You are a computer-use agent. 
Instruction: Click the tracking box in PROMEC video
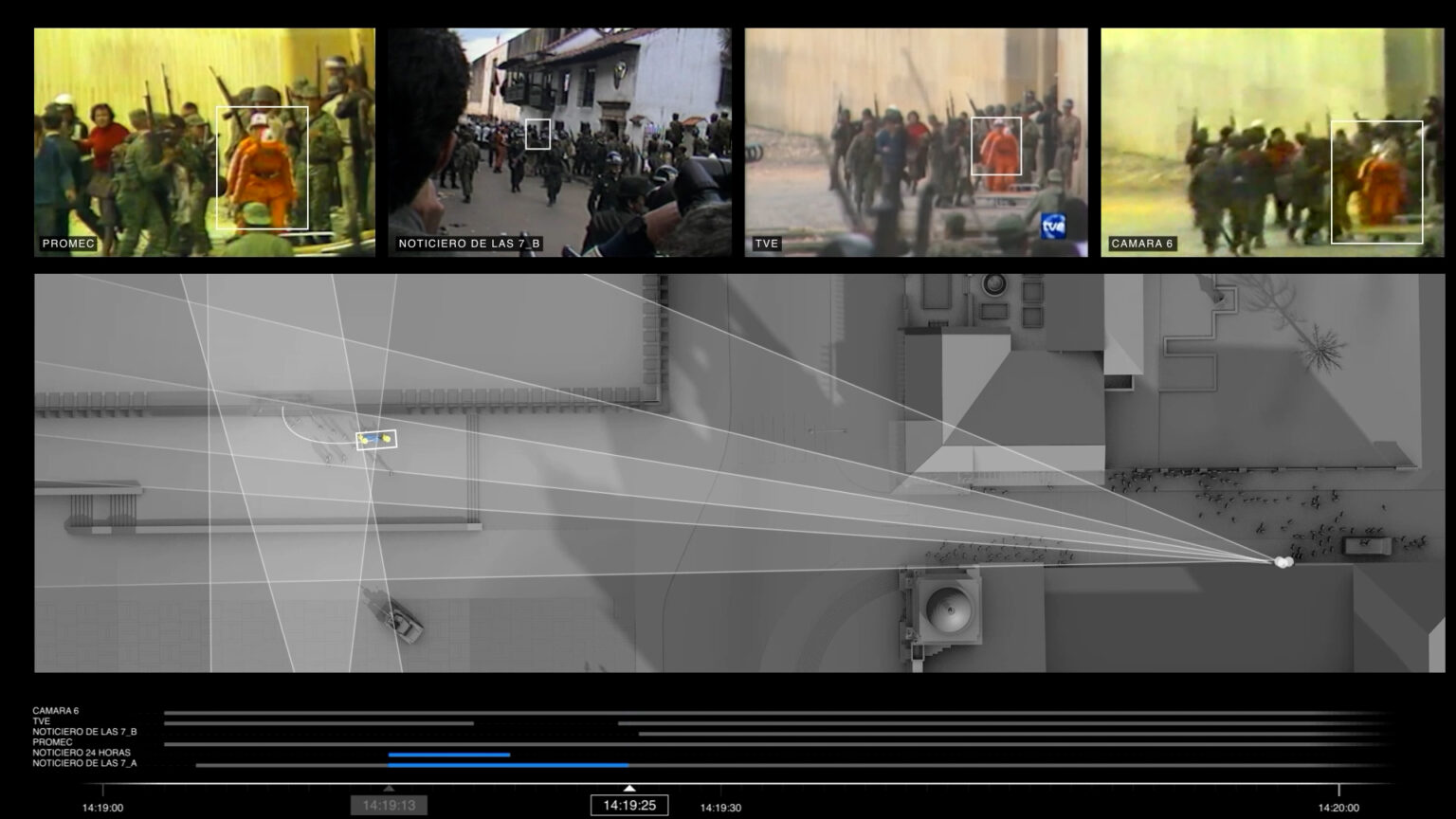coord(263,168)
